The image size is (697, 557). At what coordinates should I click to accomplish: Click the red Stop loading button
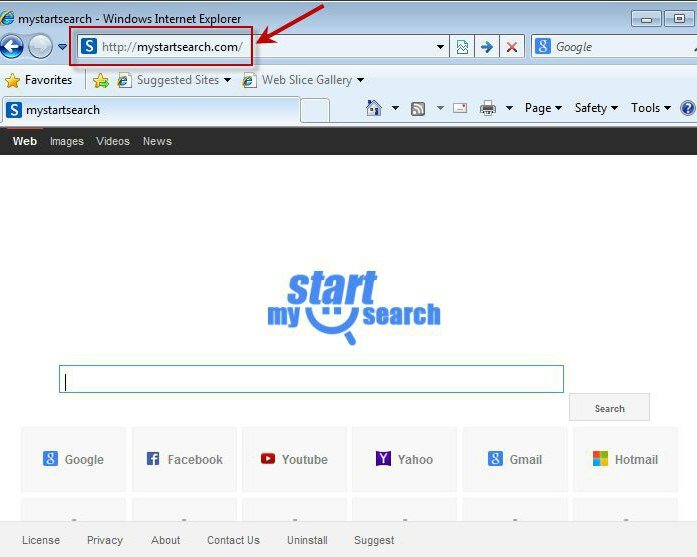pos(512,47)
